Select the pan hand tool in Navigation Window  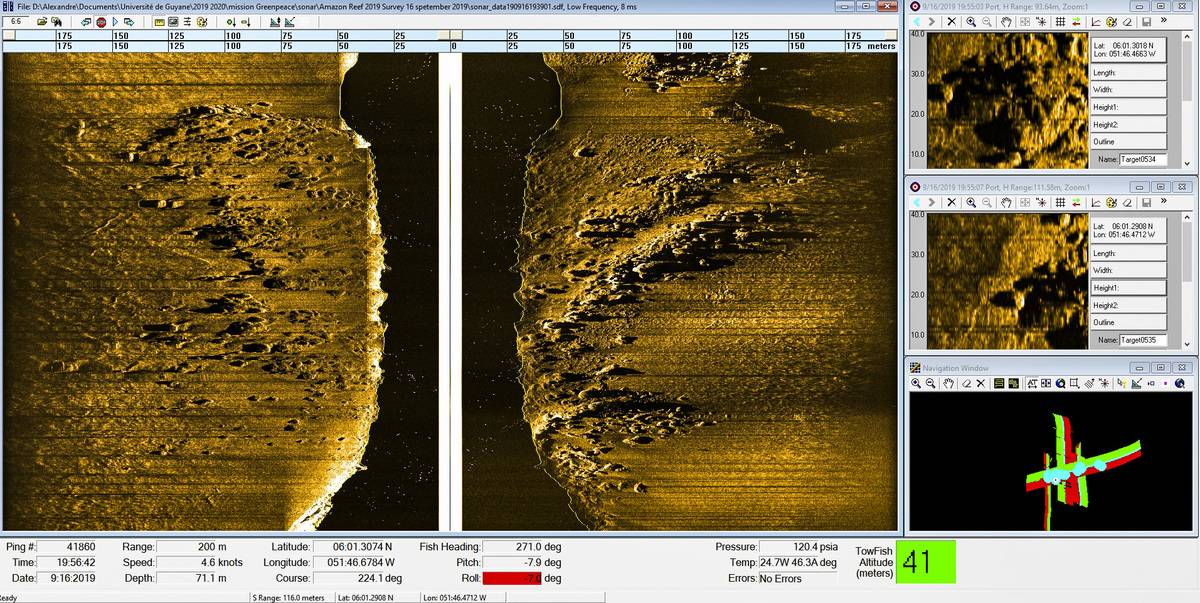[x=948, y=383]
